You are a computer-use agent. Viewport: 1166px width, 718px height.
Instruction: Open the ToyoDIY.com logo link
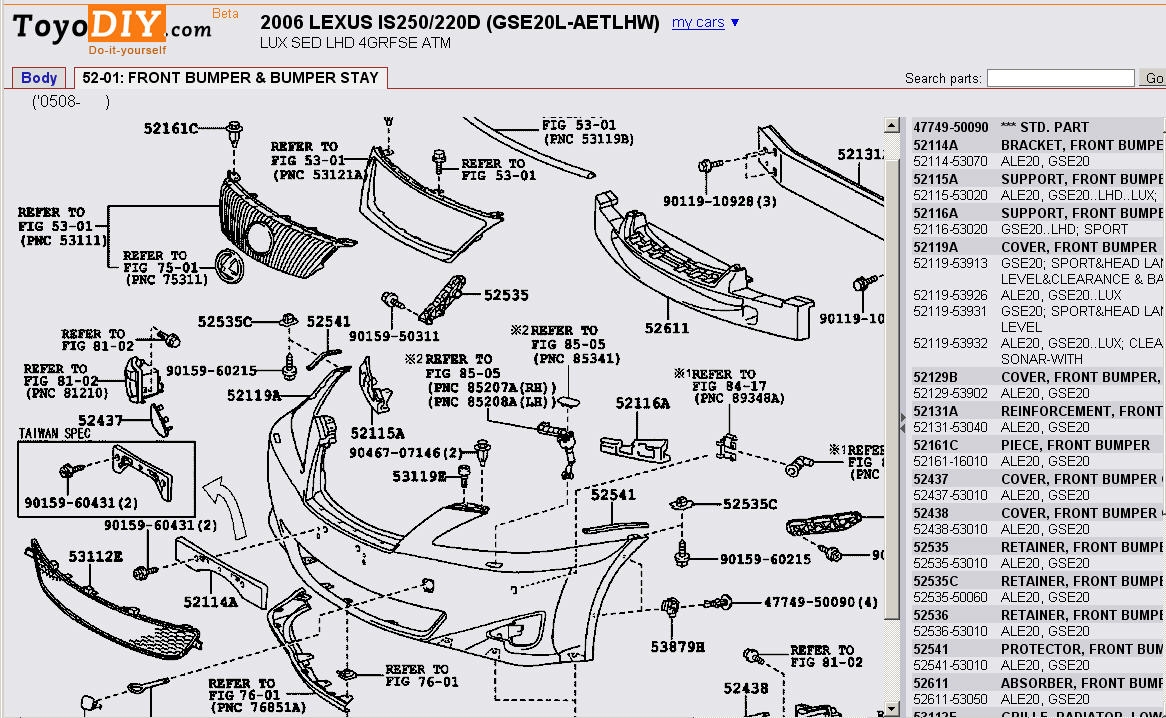(x=112, y=28)
